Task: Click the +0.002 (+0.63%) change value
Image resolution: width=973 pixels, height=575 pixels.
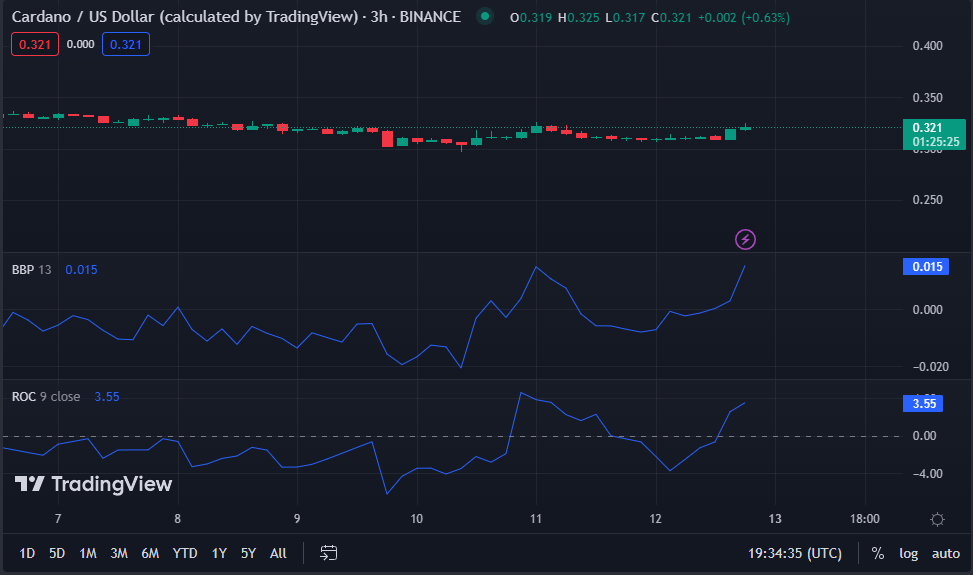Action: pyautogui.click(x=744, y=18)
